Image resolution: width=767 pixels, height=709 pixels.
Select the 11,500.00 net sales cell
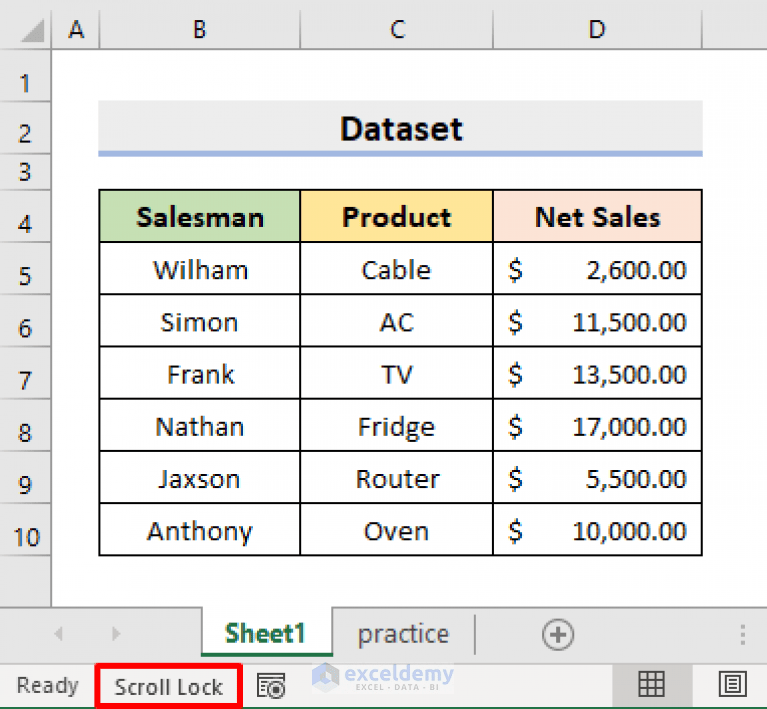(597, 321)
